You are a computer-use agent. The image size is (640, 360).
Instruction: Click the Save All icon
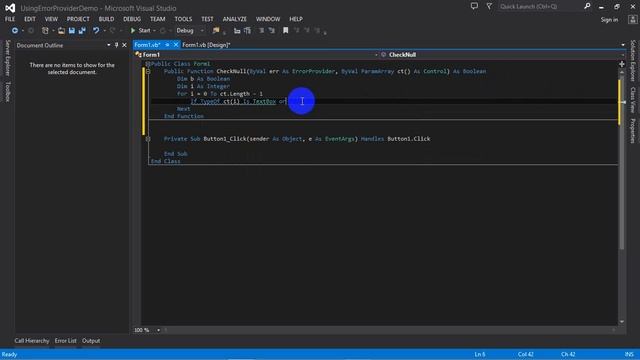pyautogui.click(x=82, y=31)
